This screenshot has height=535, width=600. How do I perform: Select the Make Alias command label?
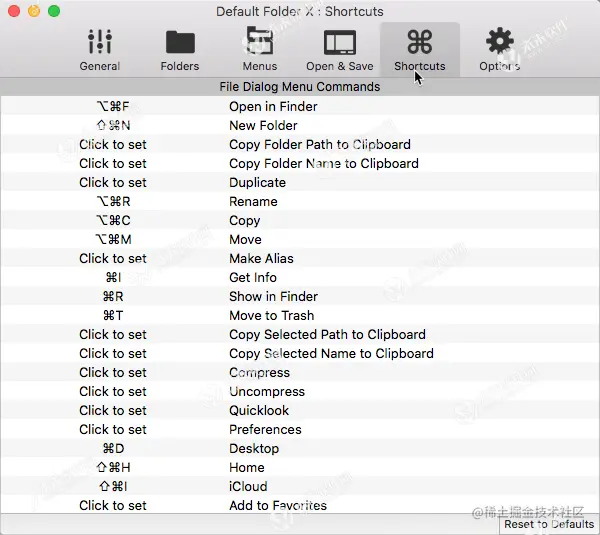click(261, 259)
